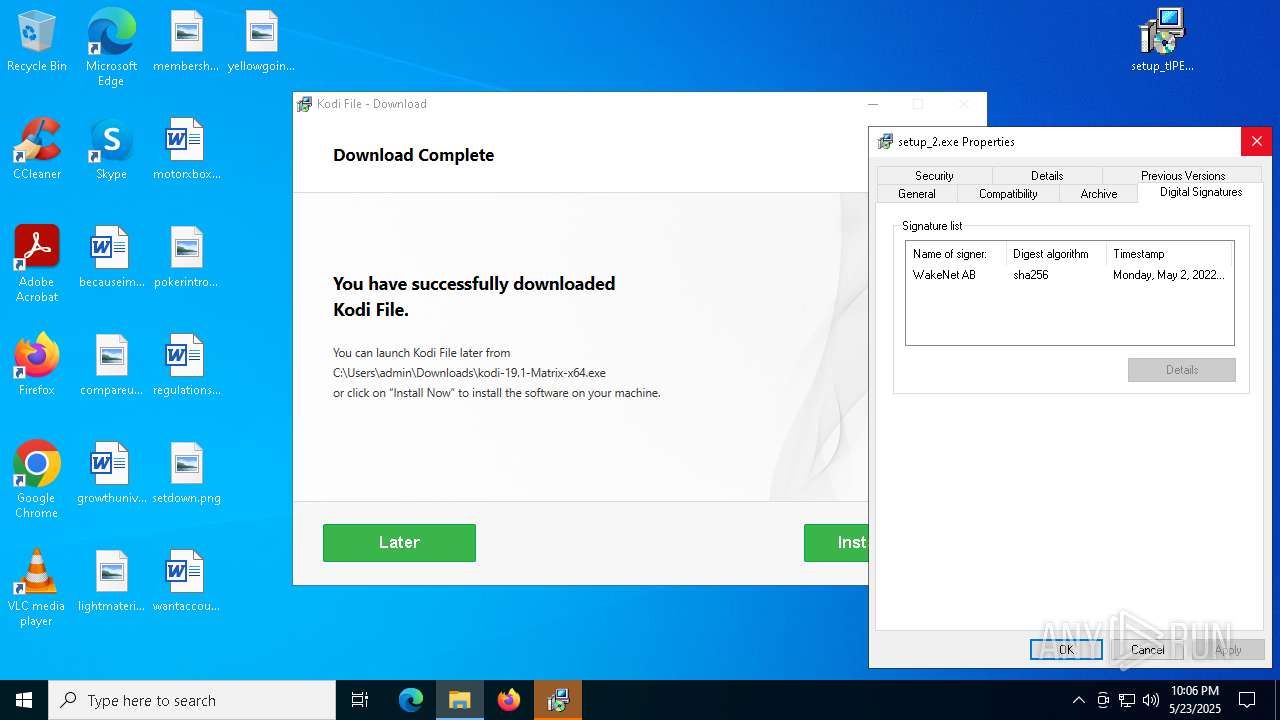This screenshot has width=1280, height=720.
Task: Click the Later button in Kodi installer
Action: 399,542
